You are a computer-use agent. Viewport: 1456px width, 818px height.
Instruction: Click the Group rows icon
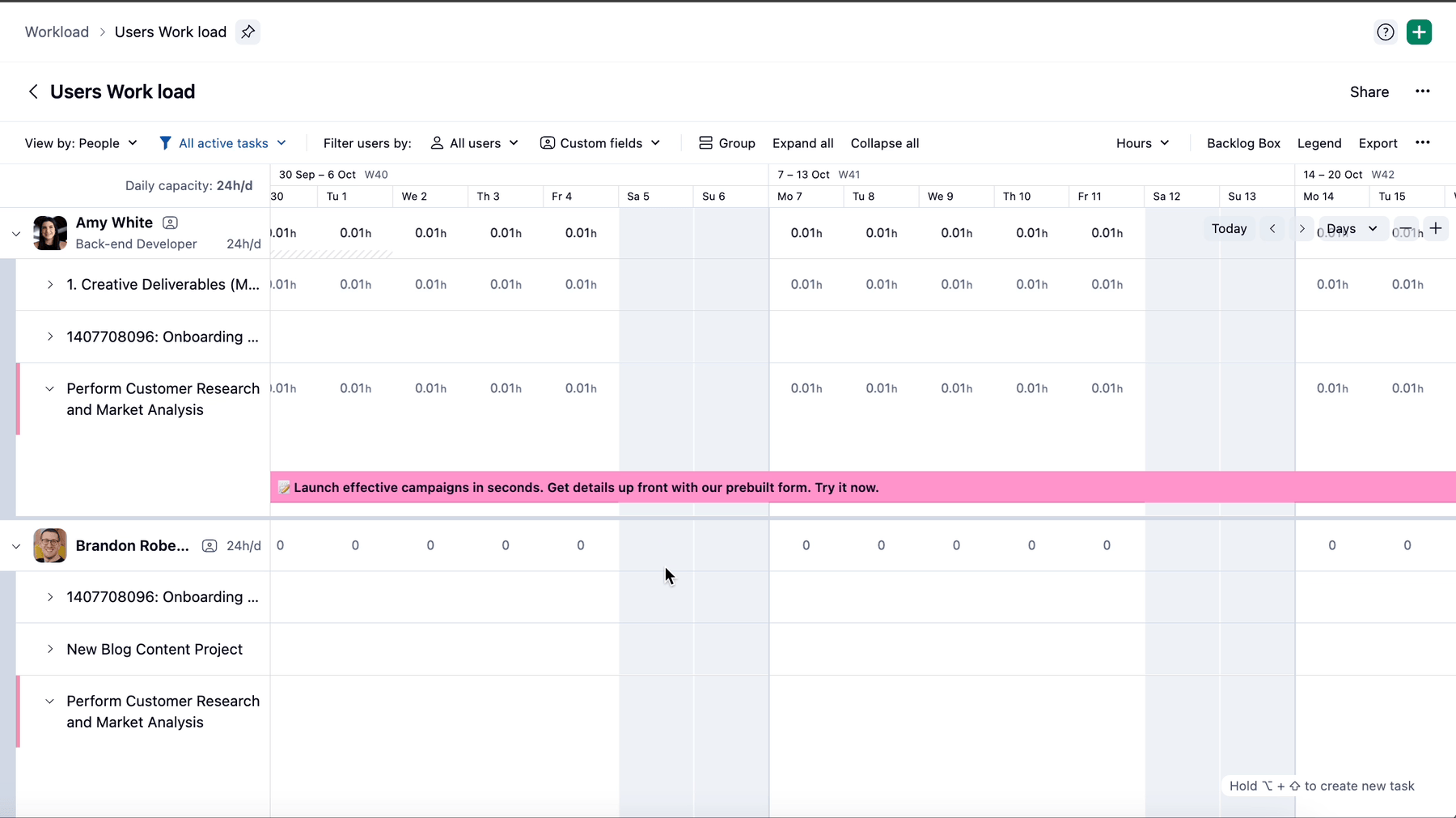pyautogui.click(x=705, y=143)
